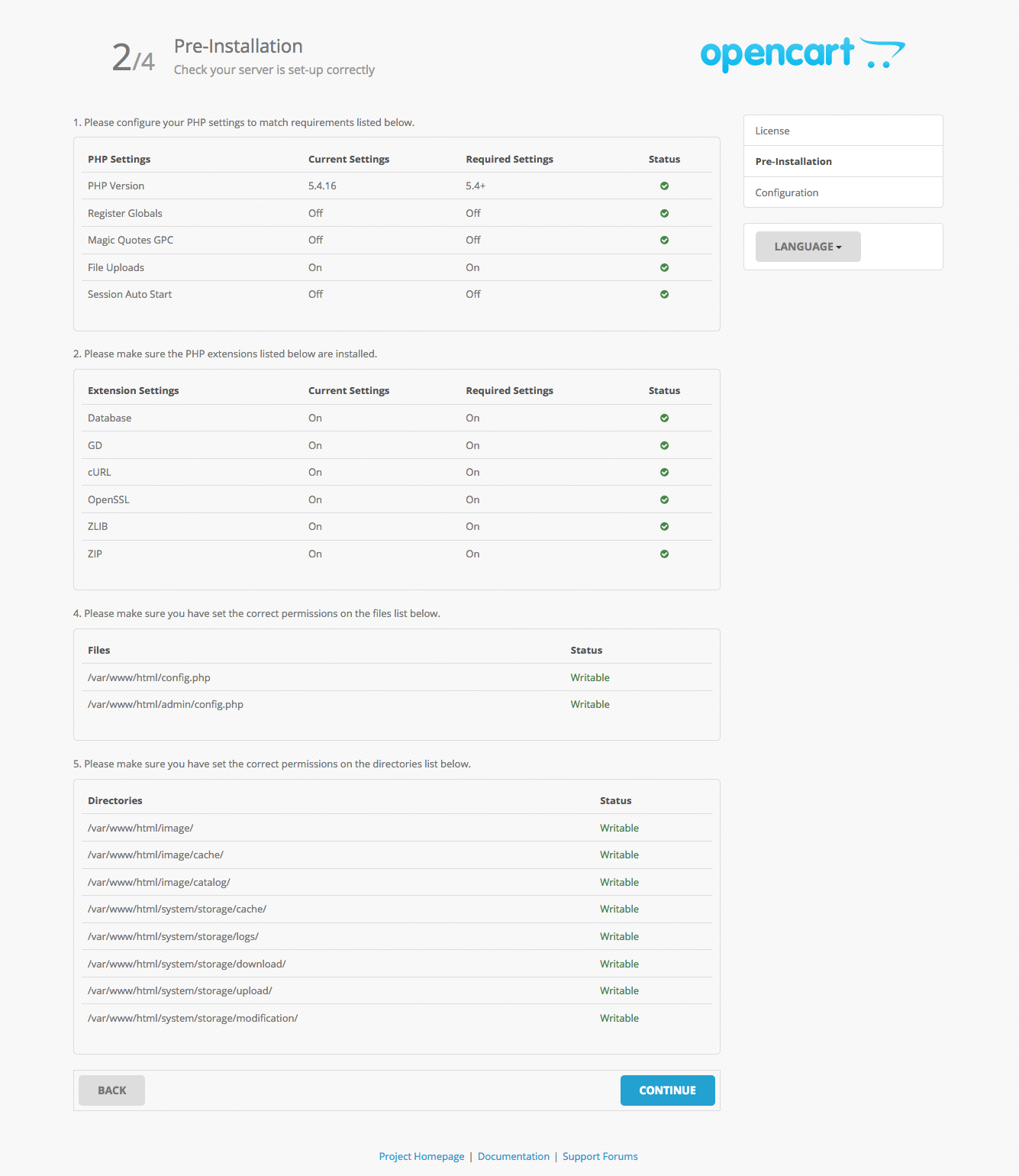Open the Language dropdown
1019x1176 pixels.
(808, 247)
